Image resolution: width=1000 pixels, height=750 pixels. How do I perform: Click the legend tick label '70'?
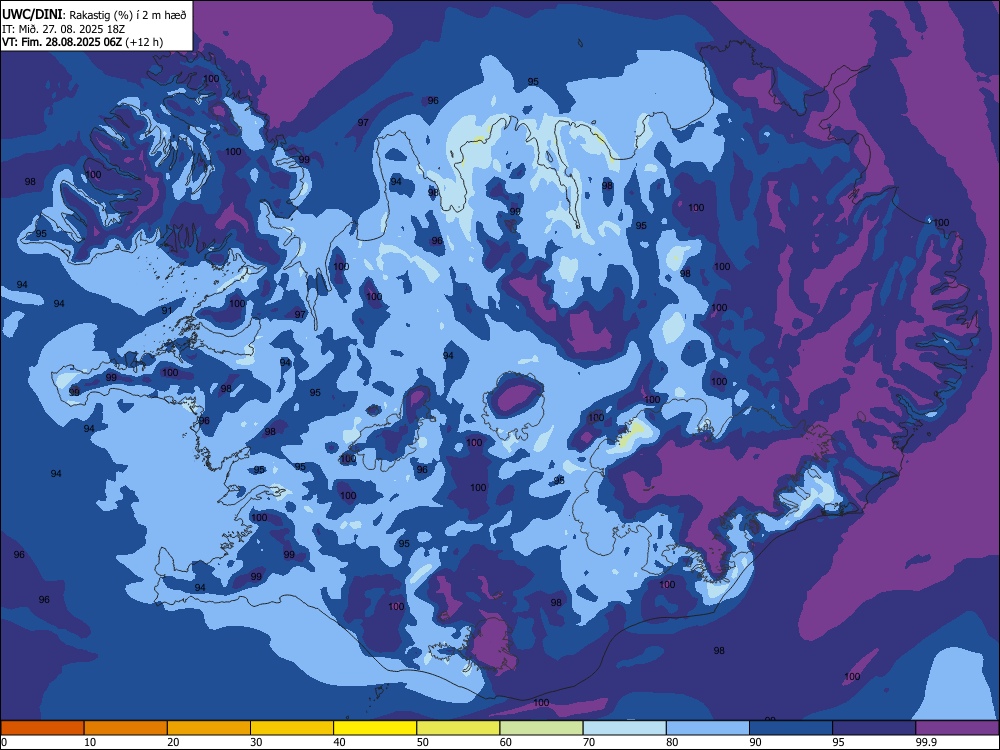coord(589,742)
